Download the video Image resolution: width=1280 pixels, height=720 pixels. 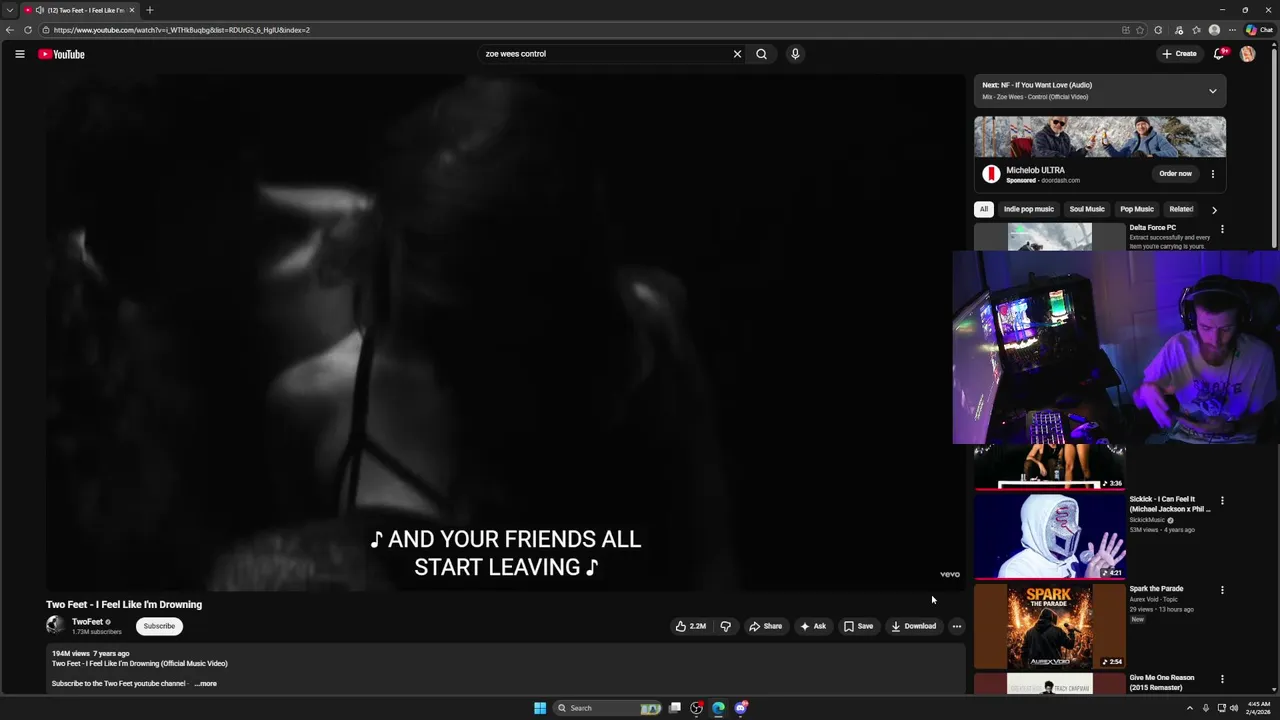click(x=913, y=626)
